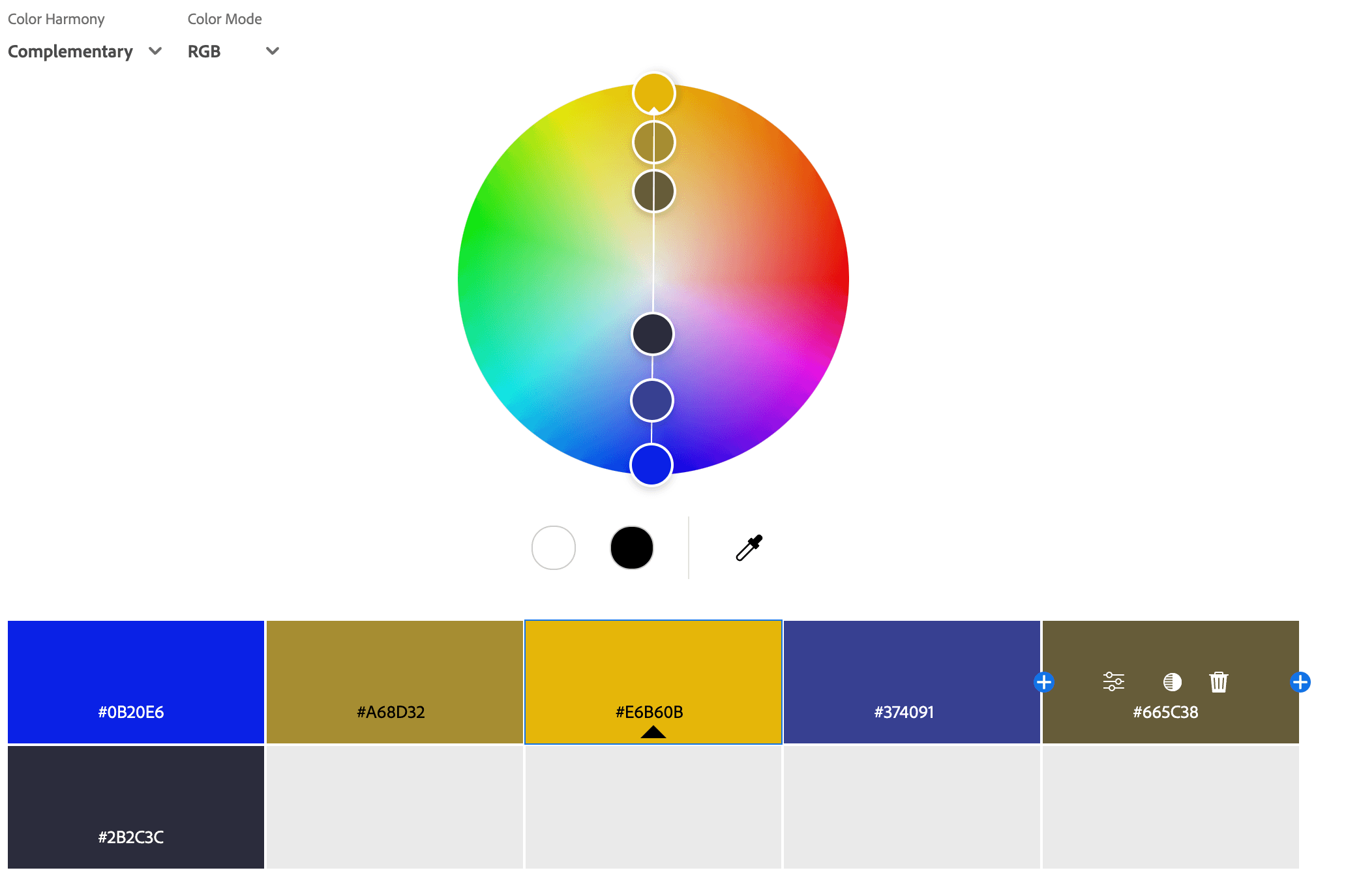Add a new color with the right-edge plus icon
Screen dimensions: 1346x896
(x=1300, y=682)
